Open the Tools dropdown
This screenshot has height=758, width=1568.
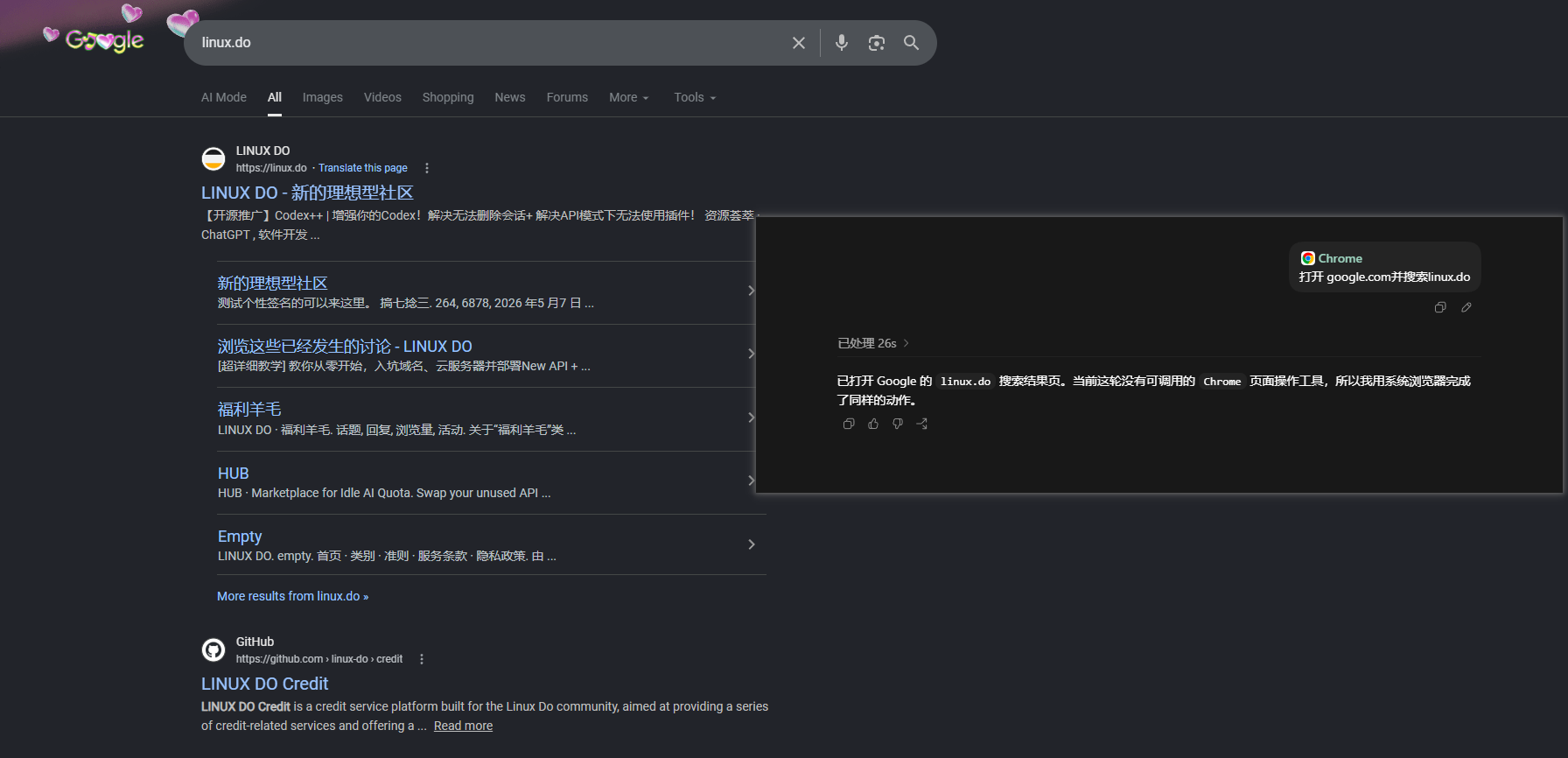pos(695,97)
